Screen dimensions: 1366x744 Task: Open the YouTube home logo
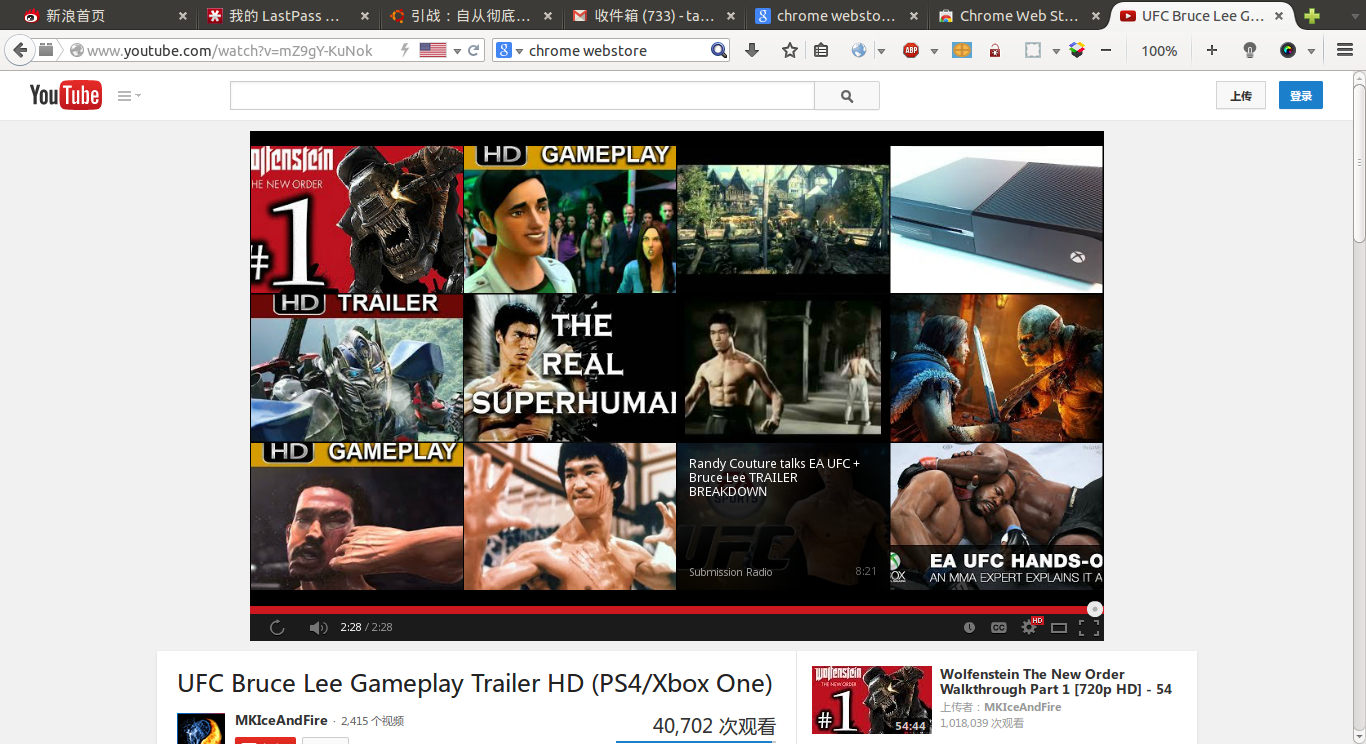click(x=65, y=95)
